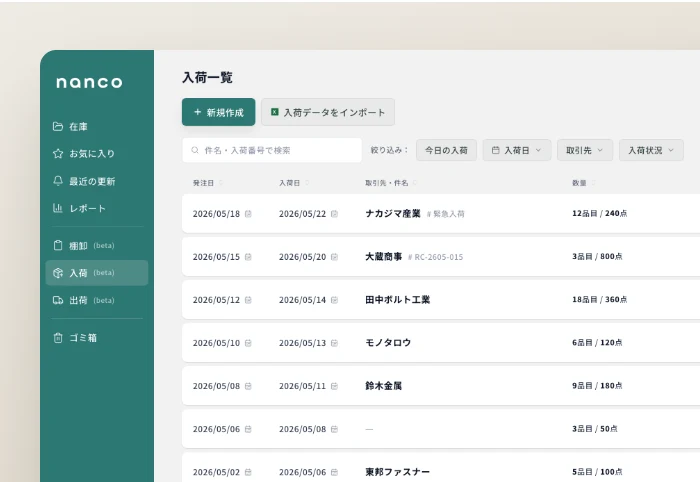Click the 12品目 / 240点 quantity
Image resolution: width=700 pixels, height=482 pixels.
click(x=600, y=213)
